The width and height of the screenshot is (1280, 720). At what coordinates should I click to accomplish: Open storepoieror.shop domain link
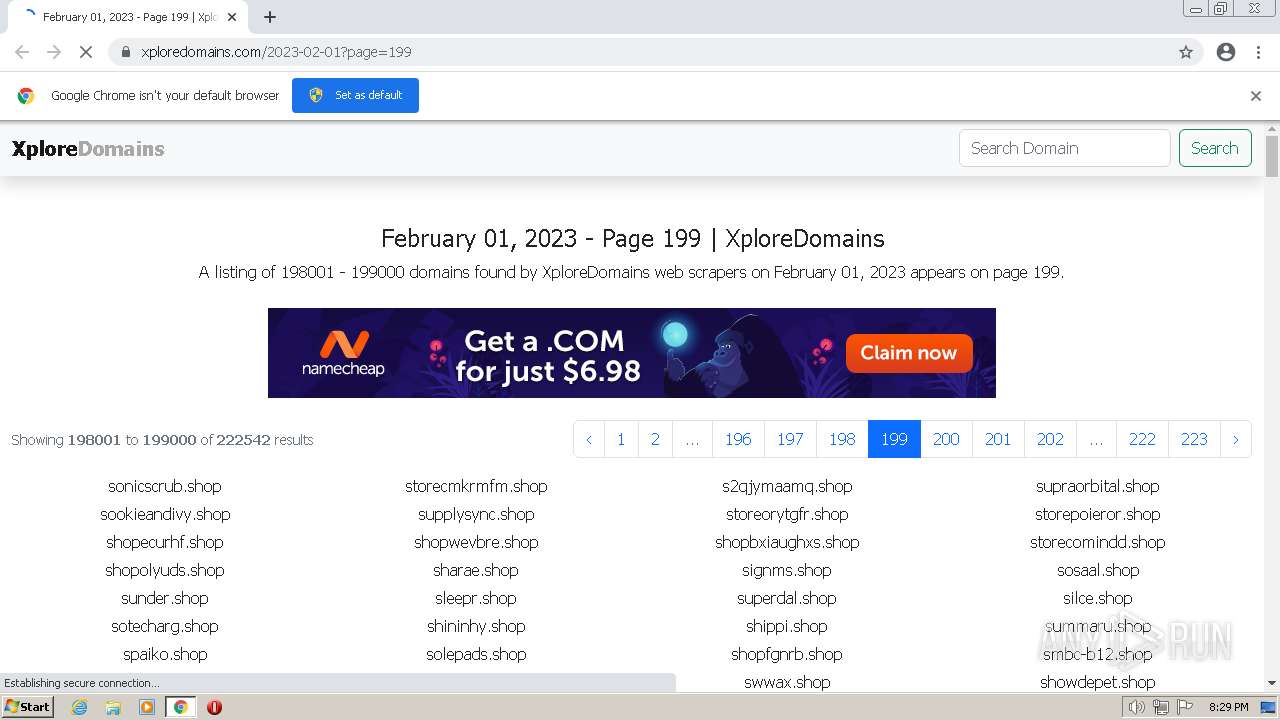click(1098, 514)
